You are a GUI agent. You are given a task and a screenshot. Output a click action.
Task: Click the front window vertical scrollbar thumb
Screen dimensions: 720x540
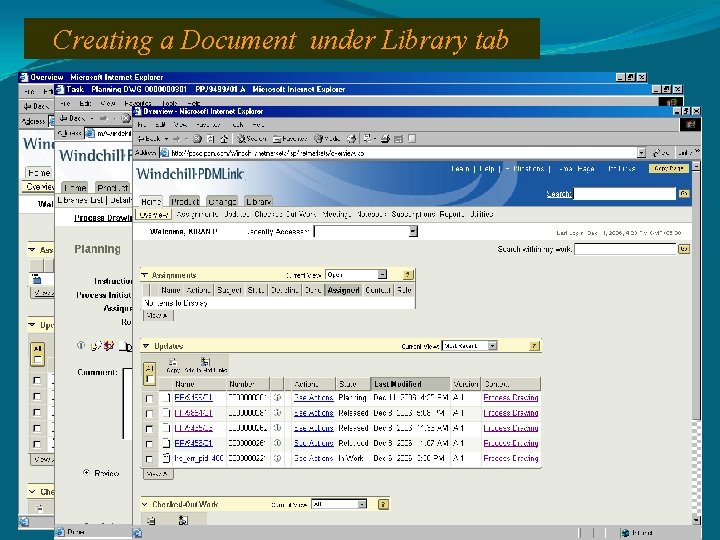[697, 294]
